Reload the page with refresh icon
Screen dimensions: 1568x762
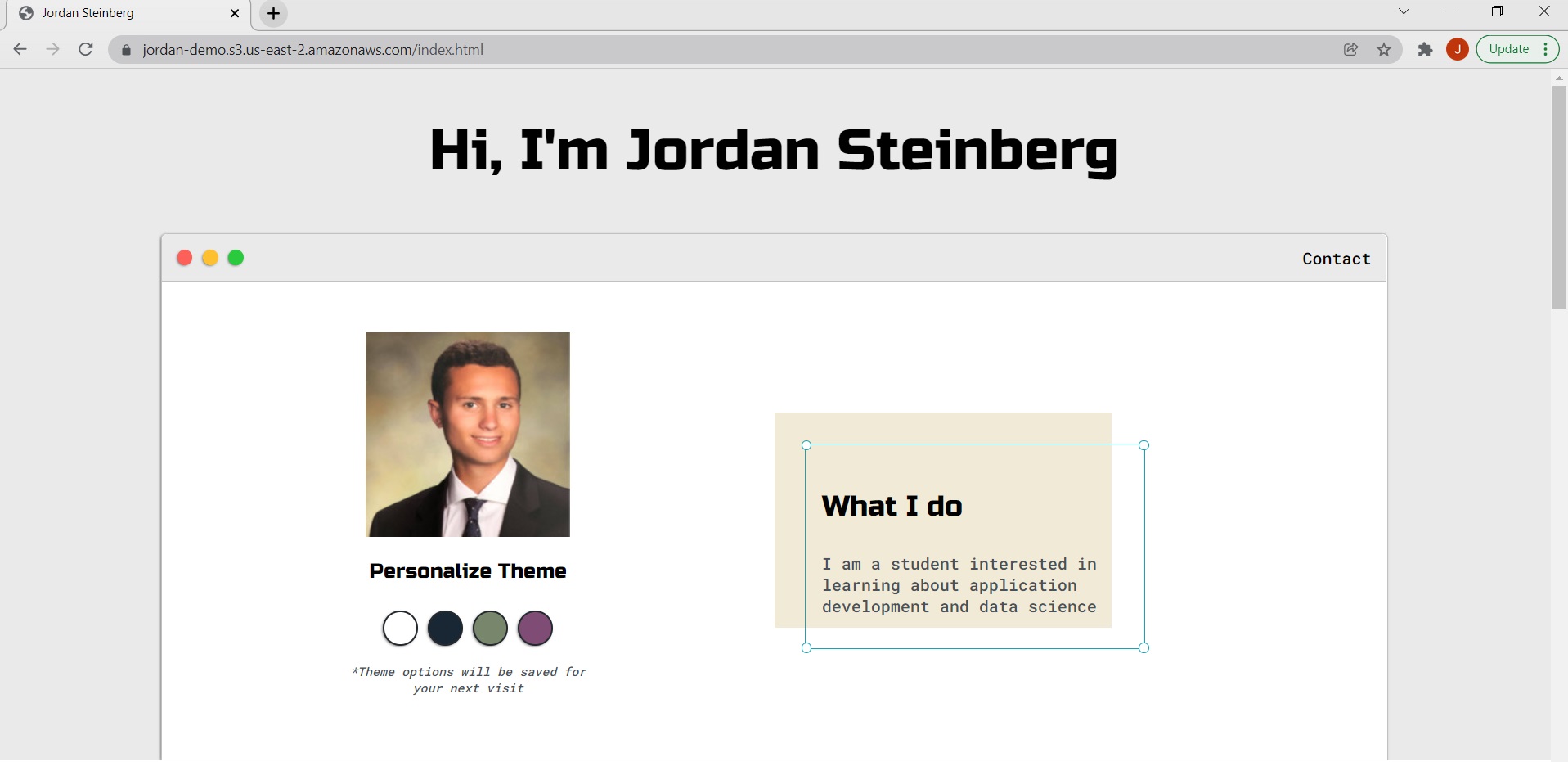tap(86, 49)
